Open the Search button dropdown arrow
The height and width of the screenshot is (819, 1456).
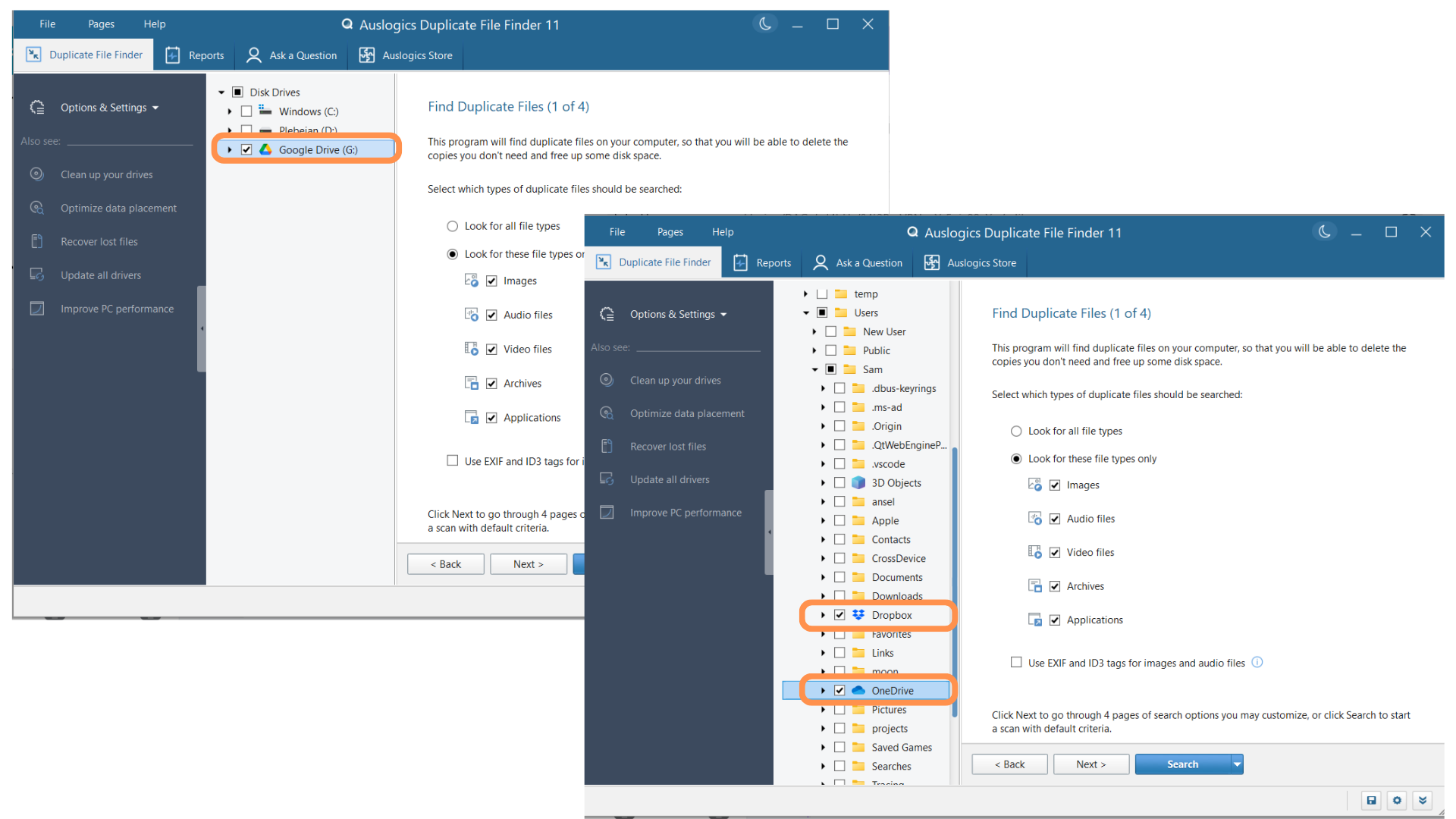1237,764
